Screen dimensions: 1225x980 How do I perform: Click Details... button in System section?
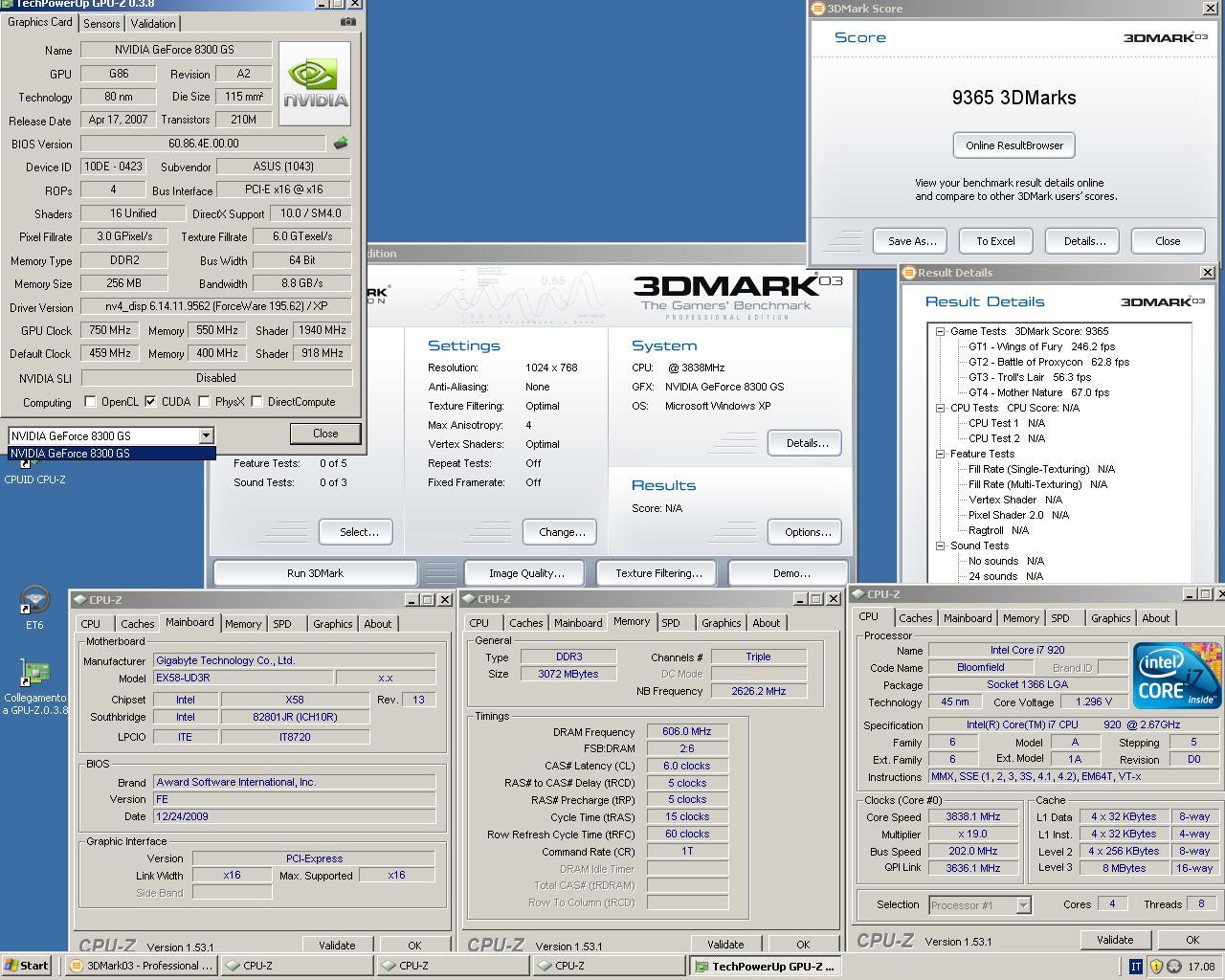pyautogui.click(x=806, y=443)
